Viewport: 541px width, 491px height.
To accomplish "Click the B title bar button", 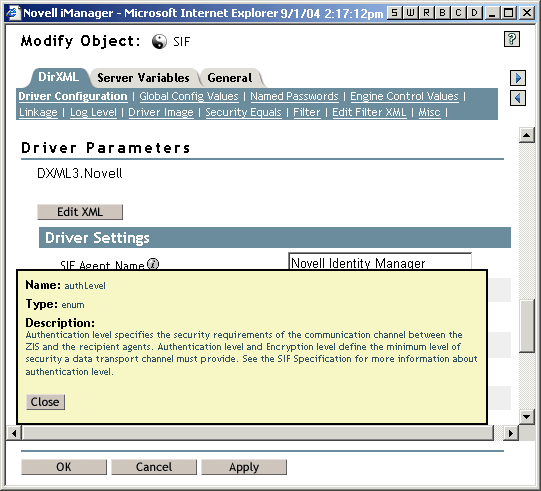I will 442,13.
